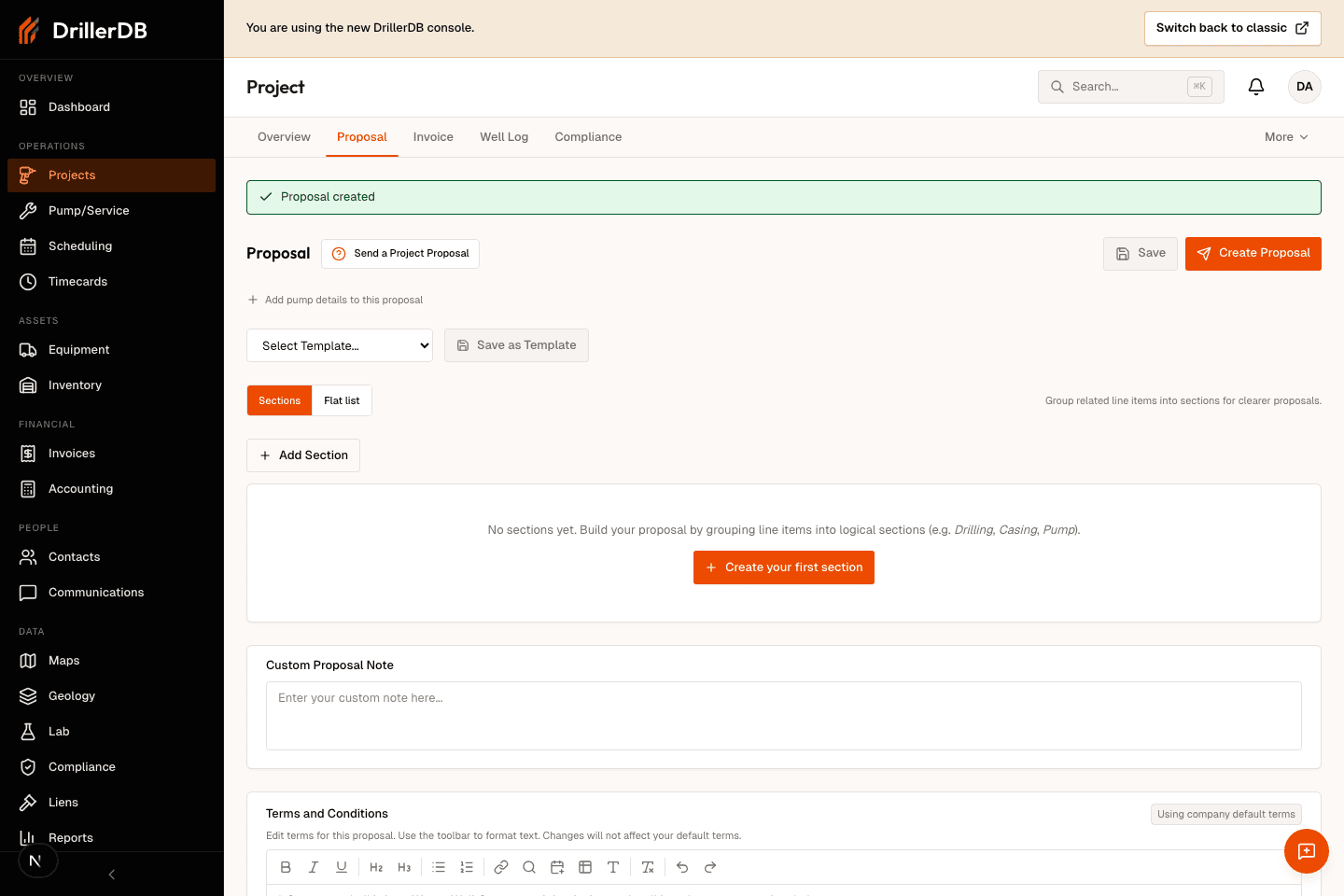Click Add pump details to this proposal

click(x=335, y=301)
